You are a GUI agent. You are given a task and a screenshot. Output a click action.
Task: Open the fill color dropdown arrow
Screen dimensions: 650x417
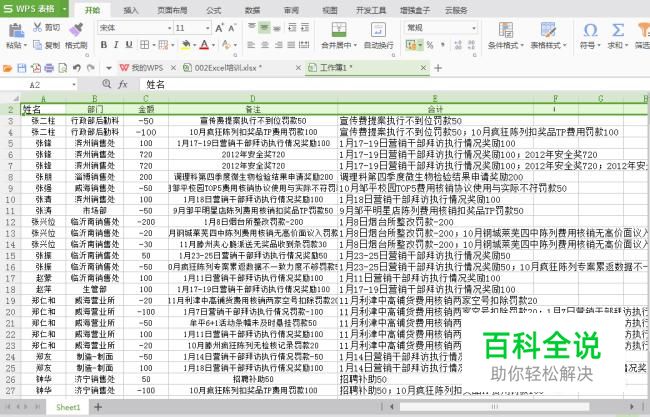click(x=195, y=45)
